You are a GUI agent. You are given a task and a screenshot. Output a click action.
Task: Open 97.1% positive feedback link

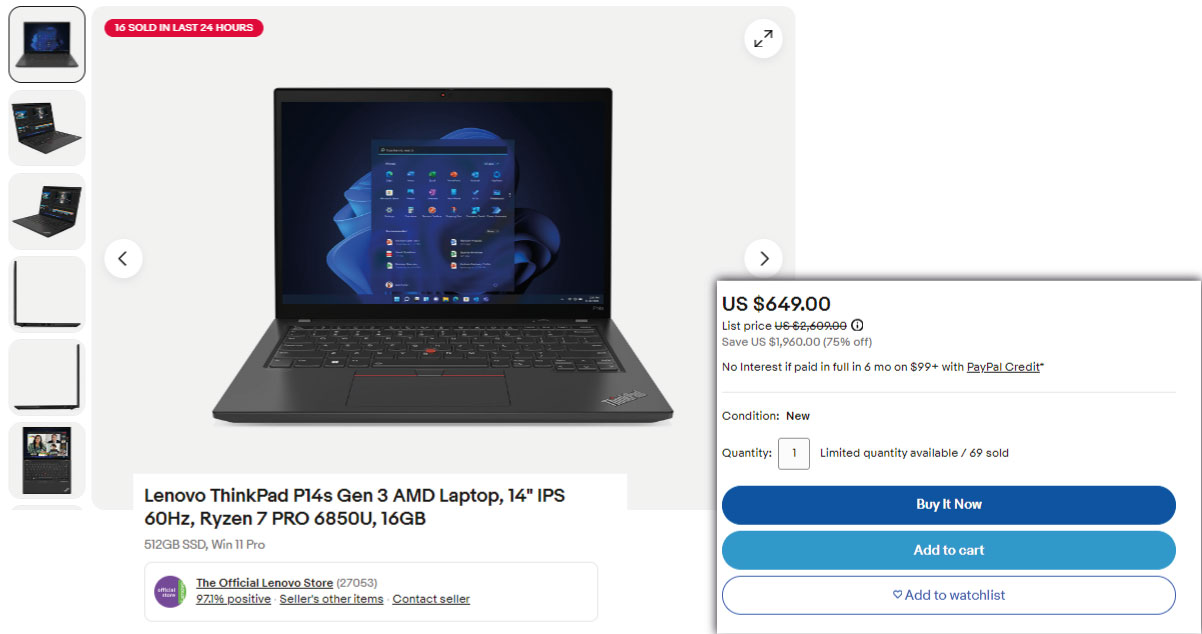[x=233, y=599]
